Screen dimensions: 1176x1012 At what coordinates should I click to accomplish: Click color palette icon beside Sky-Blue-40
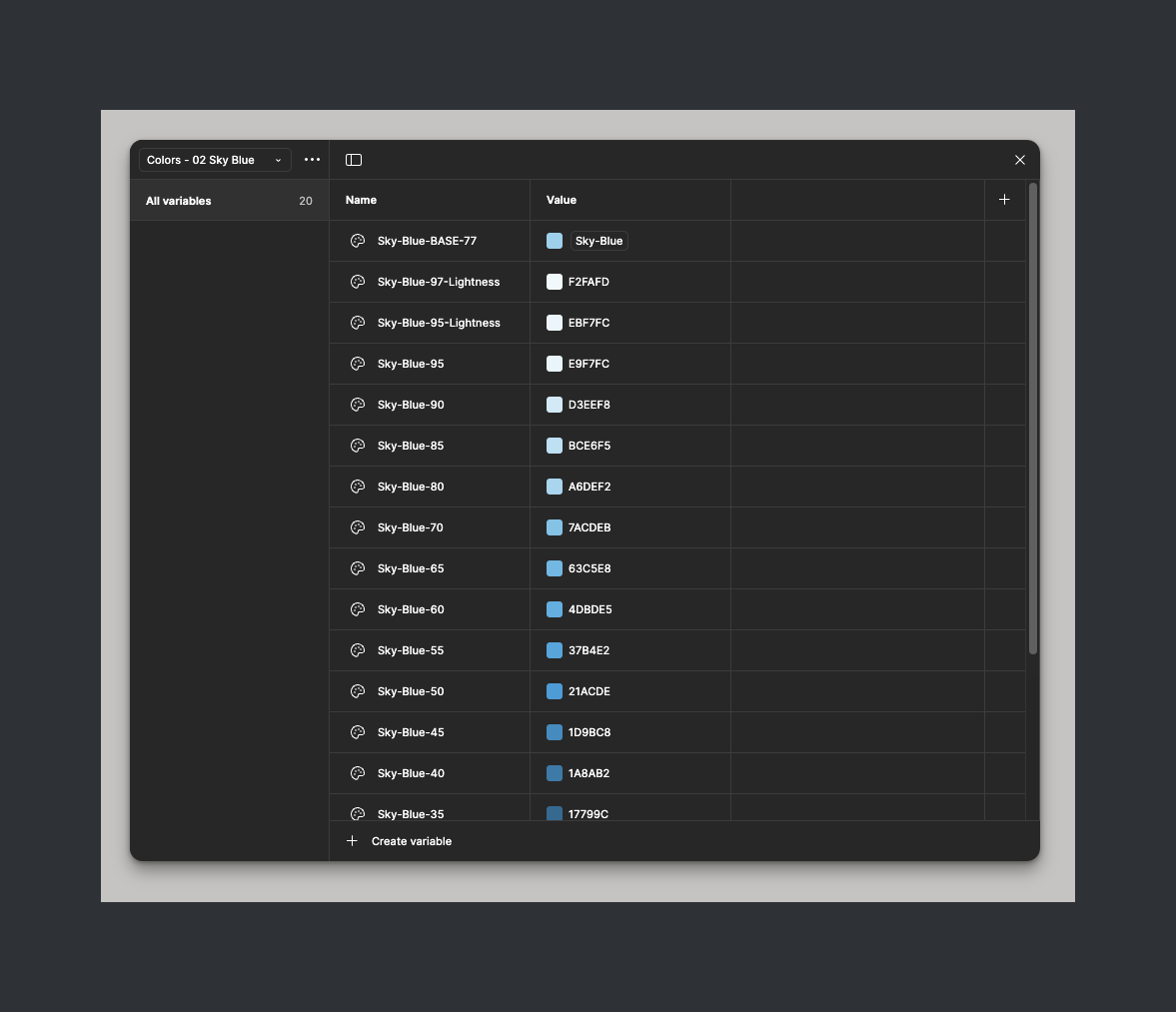point(358,773)
